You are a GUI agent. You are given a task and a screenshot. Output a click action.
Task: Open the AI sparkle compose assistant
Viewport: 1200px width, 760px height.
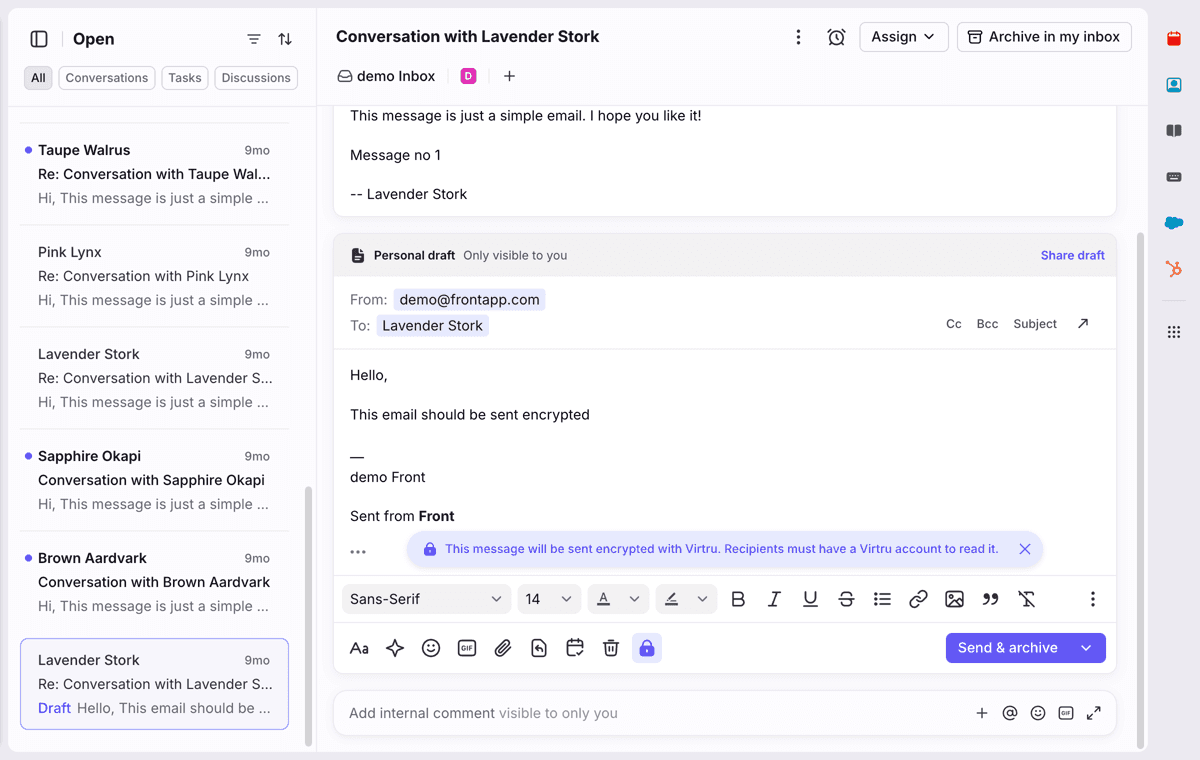(395, 648)
